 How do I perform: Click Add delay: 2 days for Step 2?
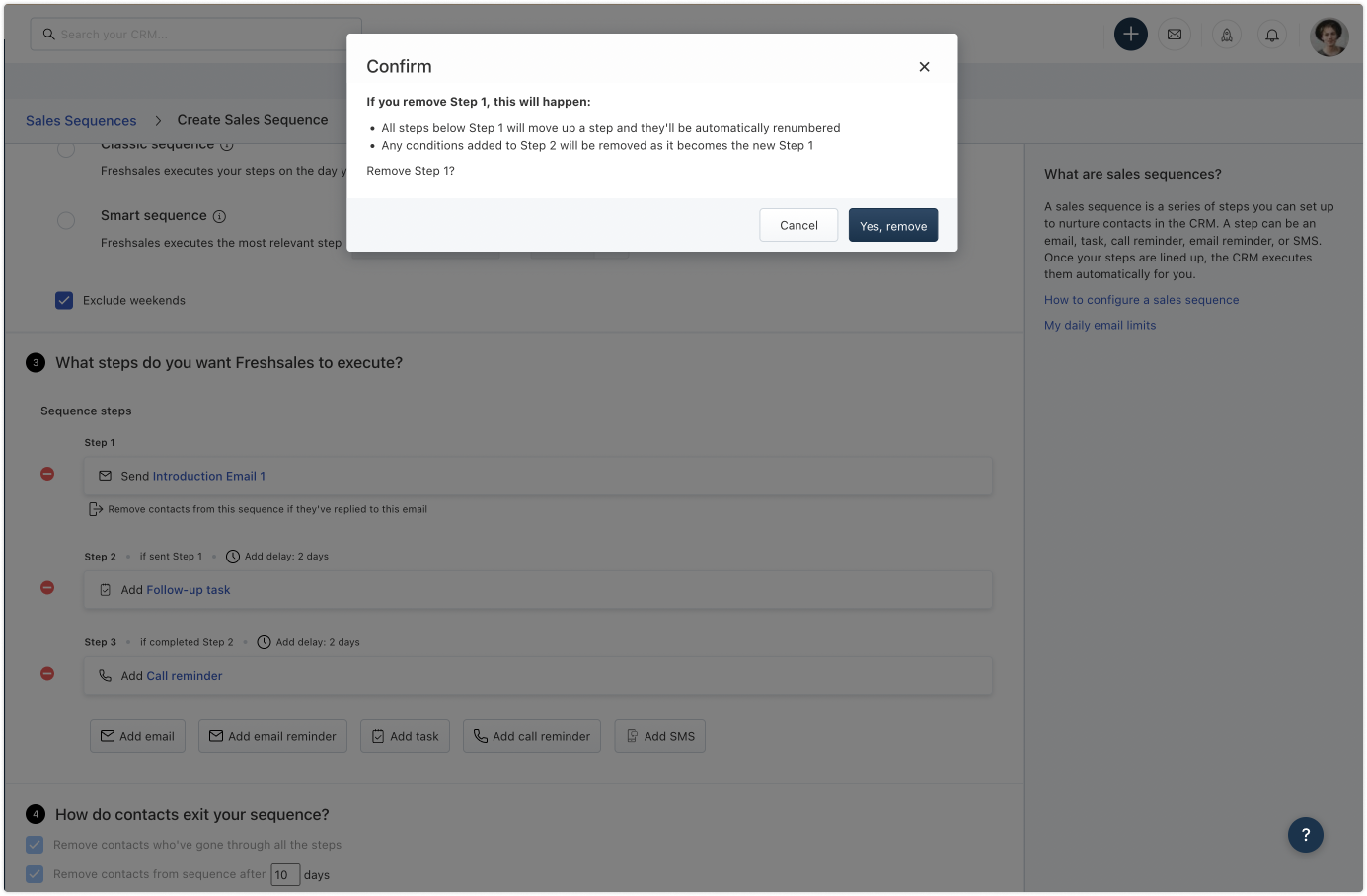(286, 557)
